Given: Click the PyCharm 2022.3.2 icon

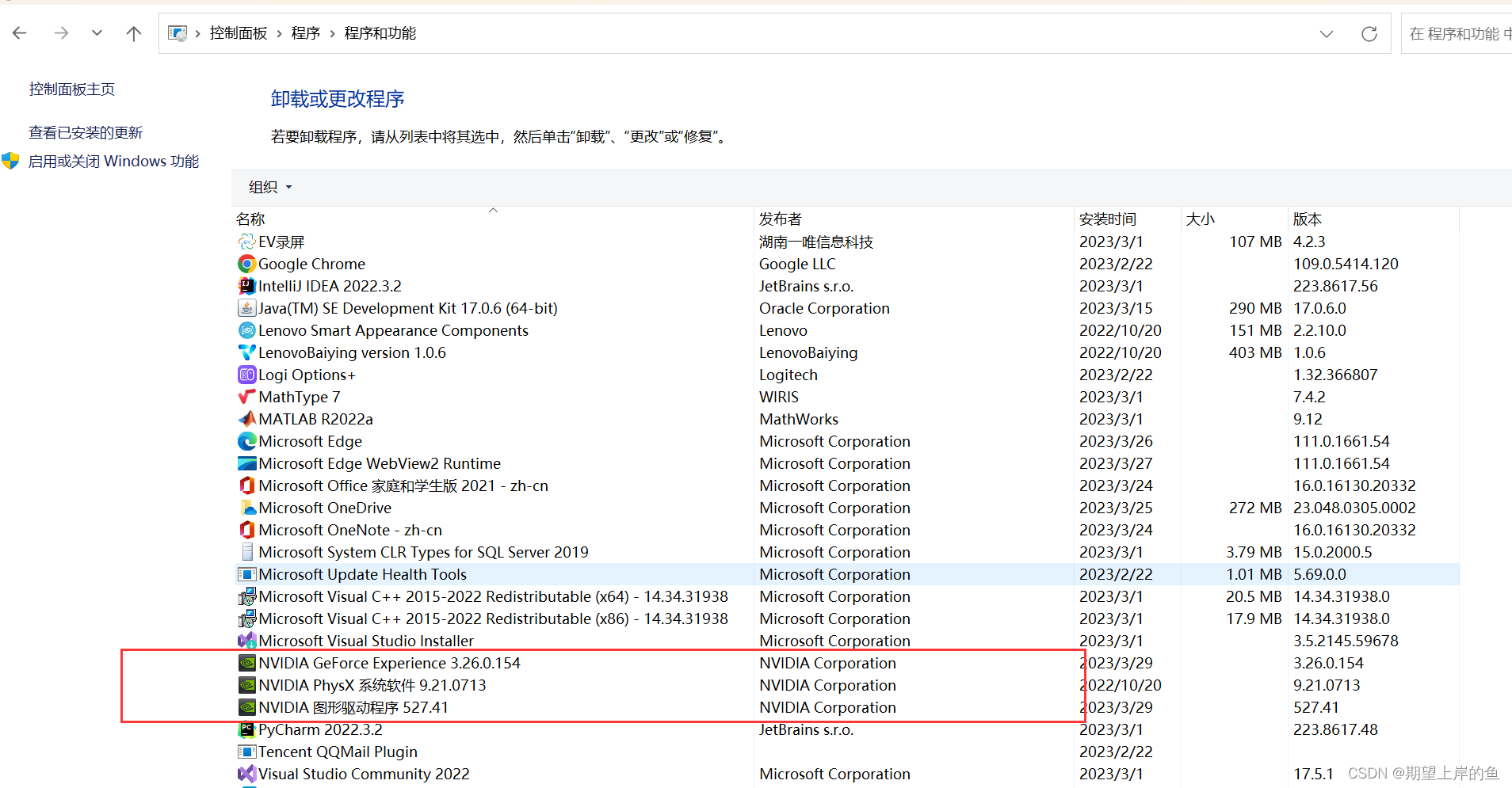Looking at the screenshot, I should point(247,729).
